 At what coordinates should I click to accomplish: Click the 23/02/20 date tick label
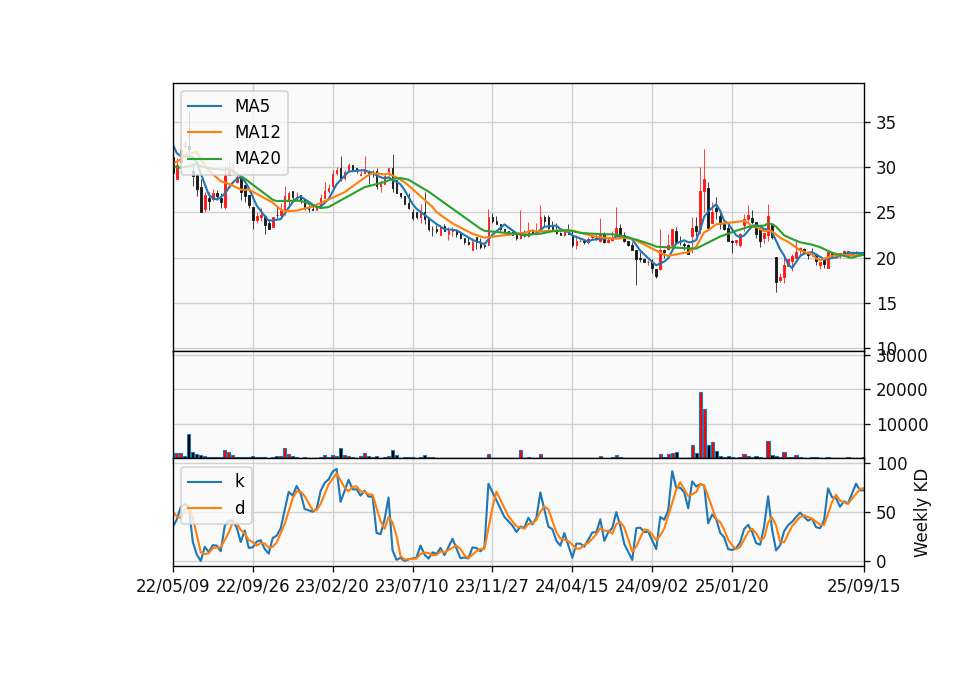pyautogui.click(x=332, y=586)
